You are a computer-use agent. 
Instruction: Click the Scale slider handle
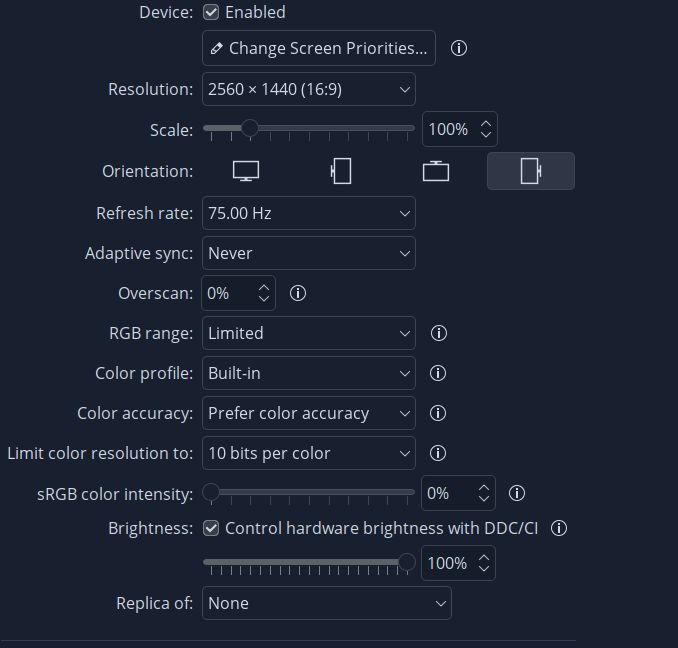point(249,128)
